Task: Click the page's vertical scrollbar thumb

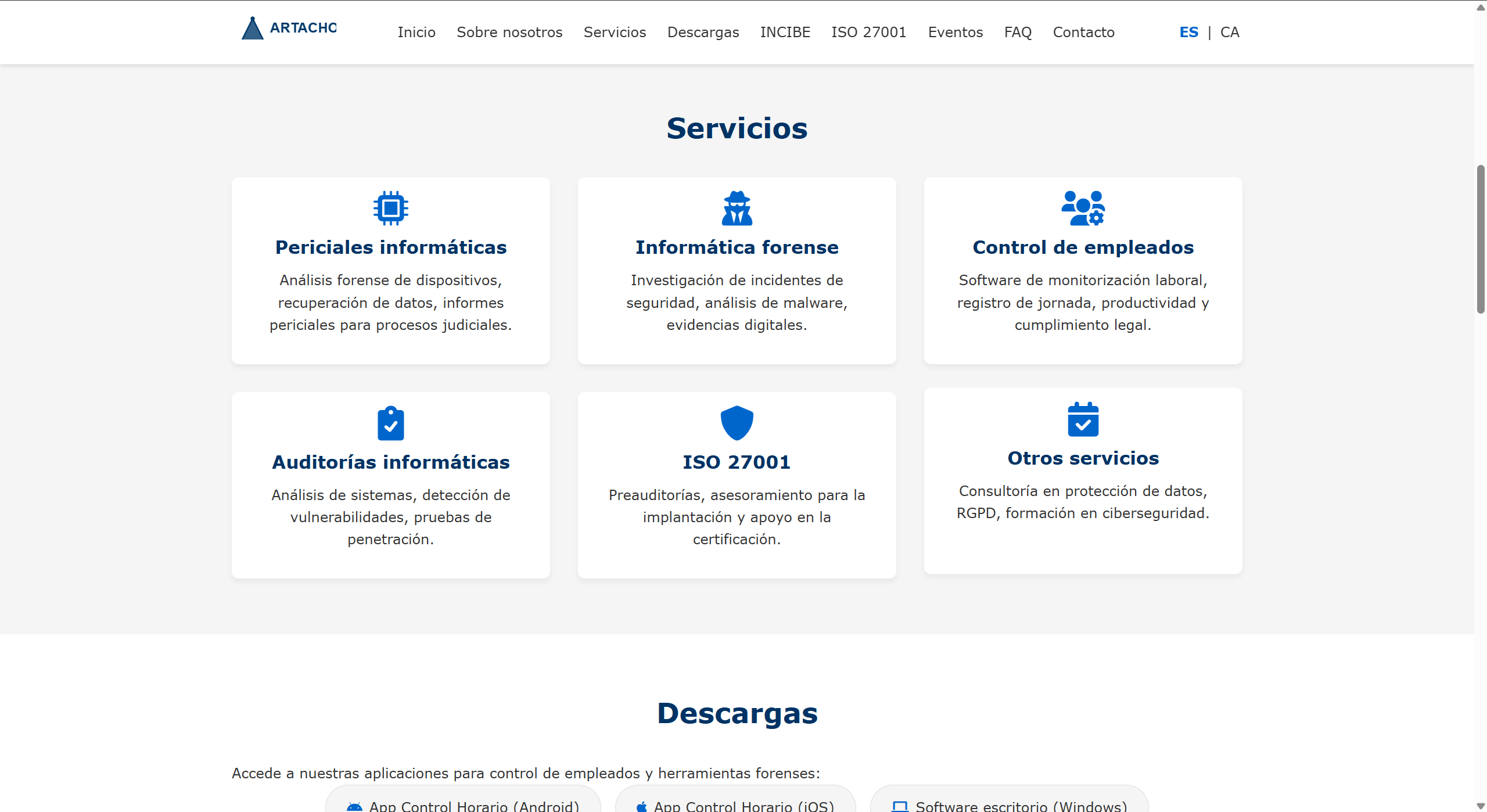Action: (1481, 239)
